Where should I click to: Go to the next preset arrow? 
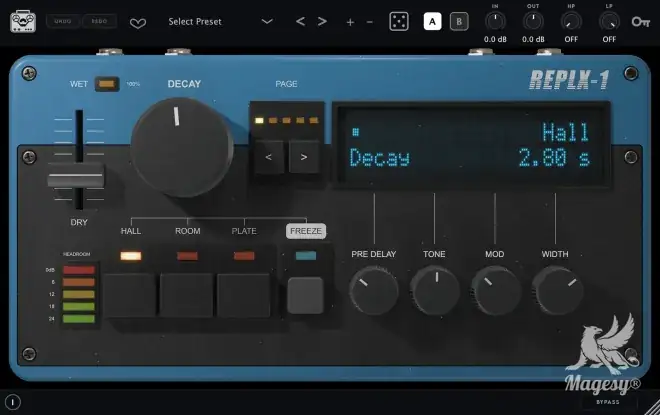click(322, 21)
